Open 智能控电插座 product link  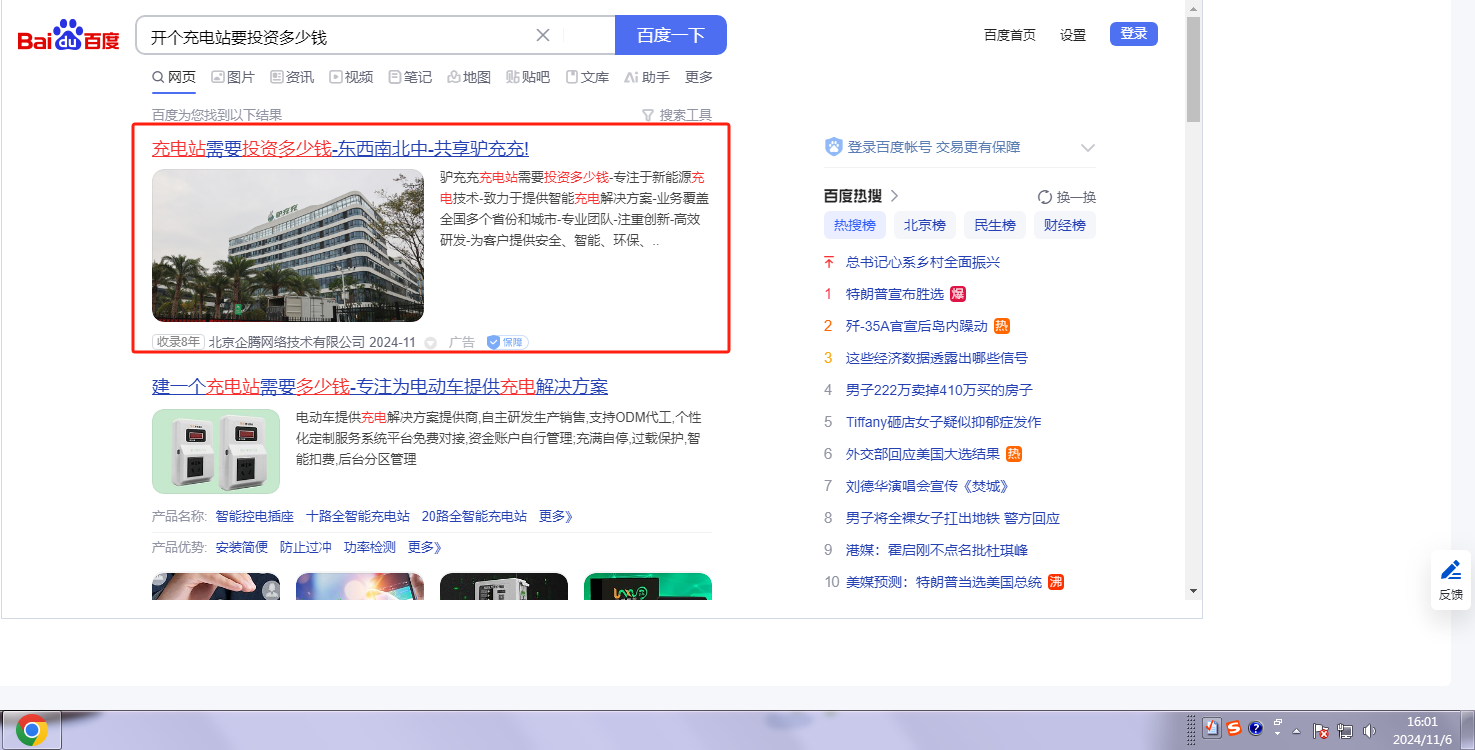pos(255,516)
